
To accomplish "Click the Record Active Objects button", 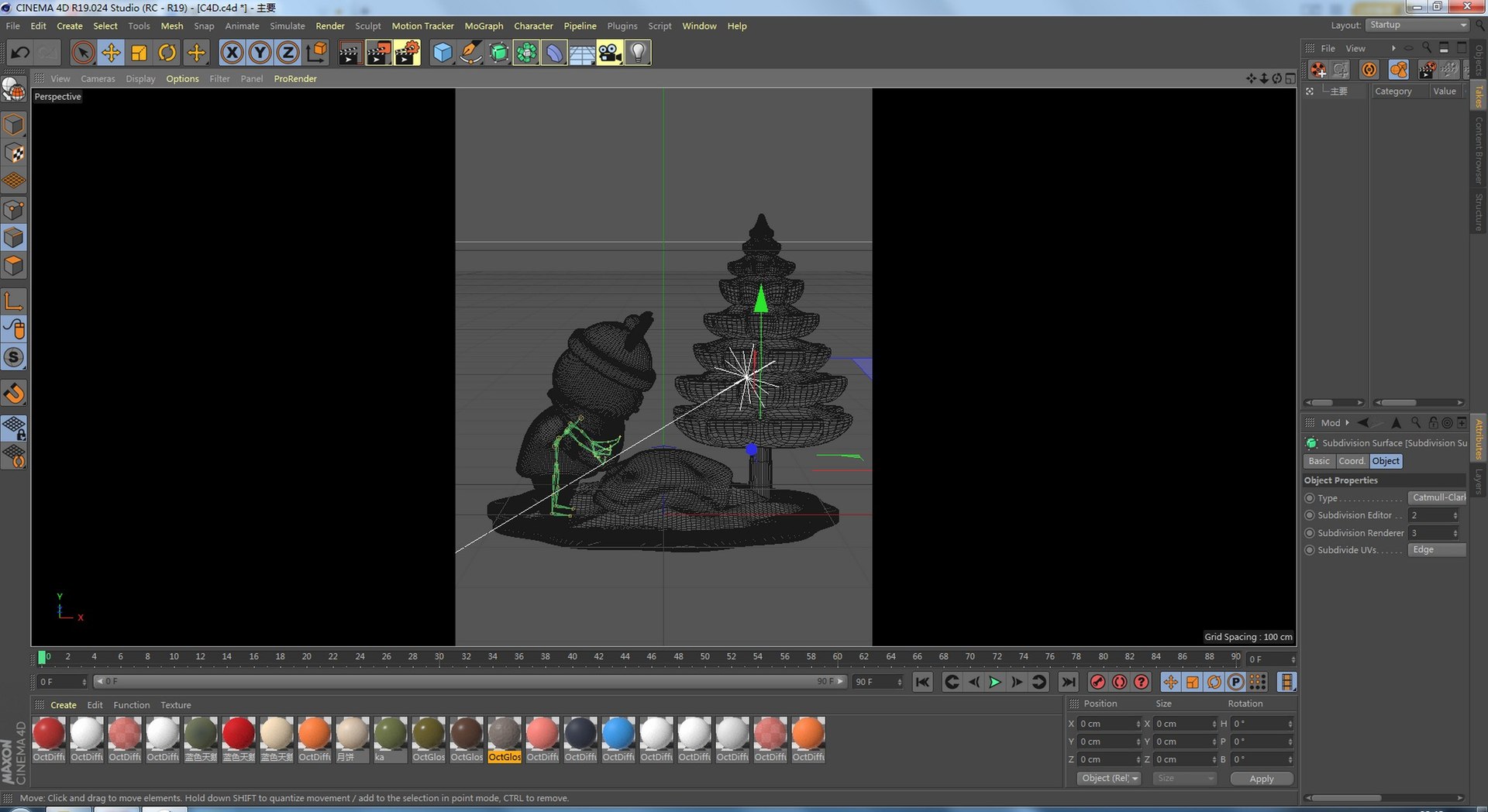I will click(1097, 682).
